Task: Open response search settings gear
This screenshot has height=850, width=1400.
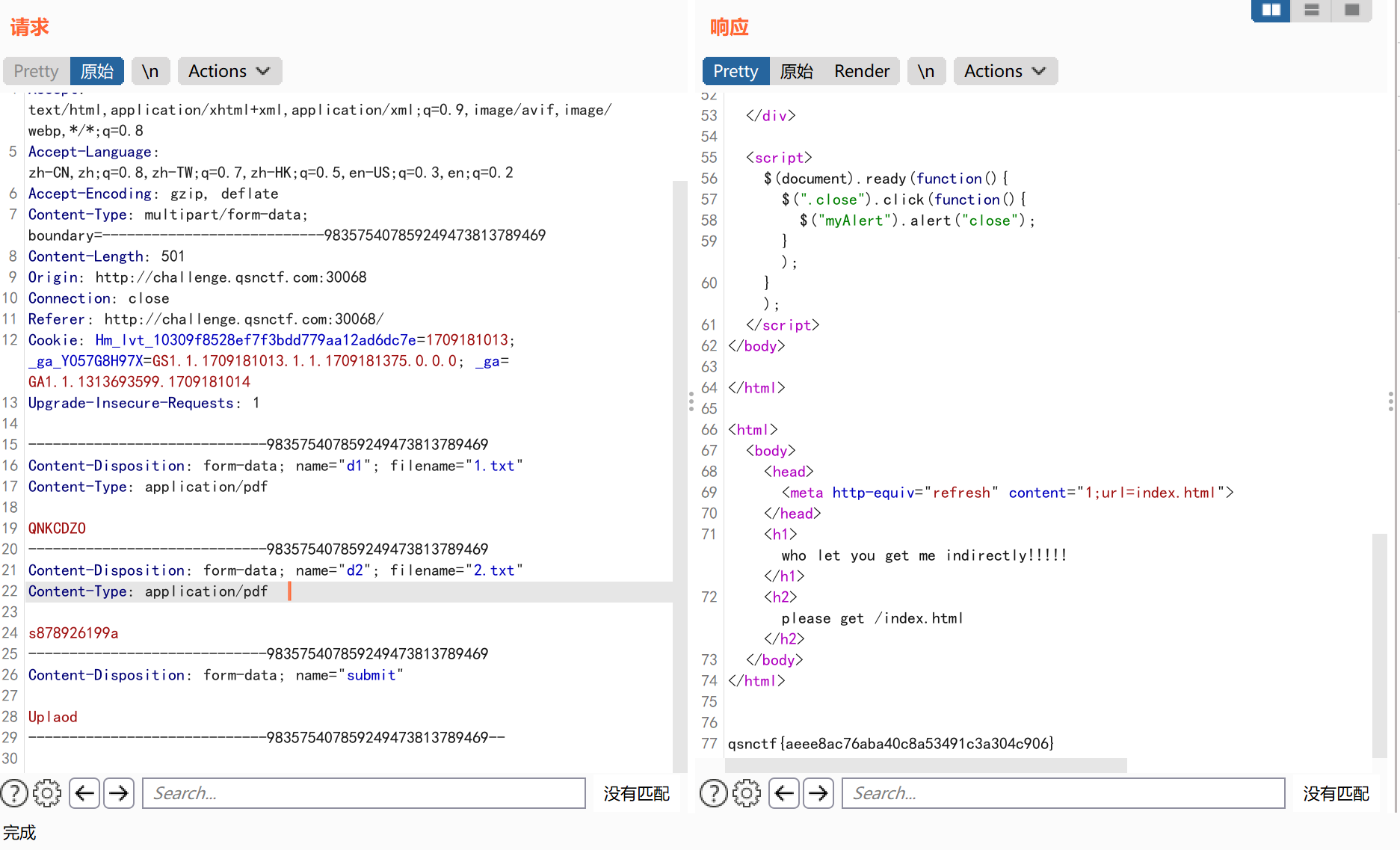Action: point(746,793)
